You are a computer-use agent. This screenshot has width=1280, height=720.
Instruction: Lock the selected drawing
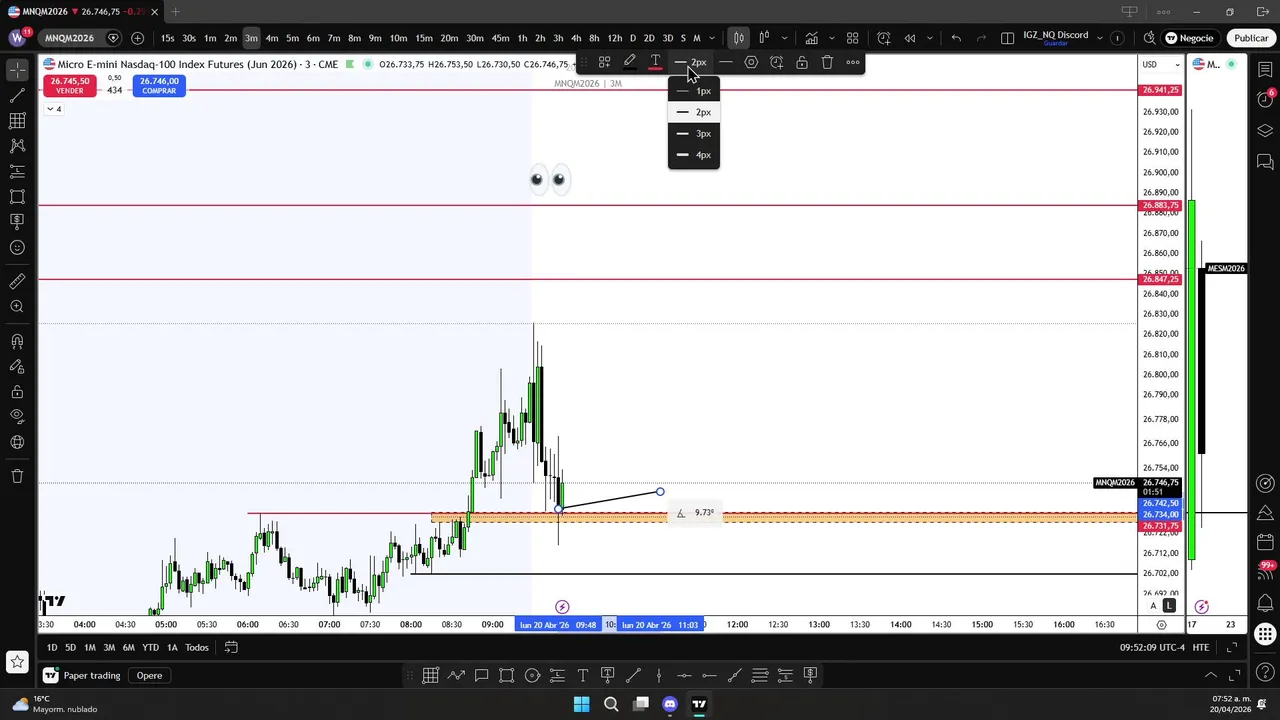pyautogui.click(x=802, y=62)
